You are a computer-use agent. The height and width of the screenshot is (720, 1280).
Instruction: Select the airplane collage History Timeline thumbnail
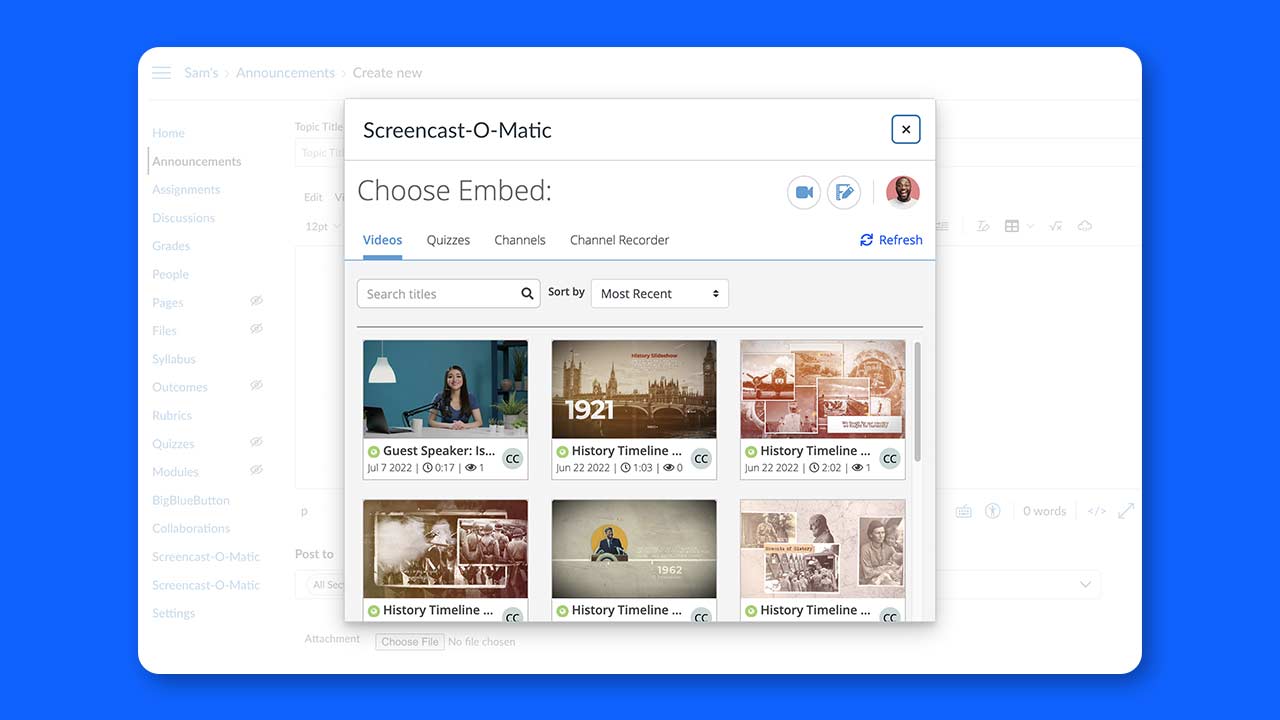coord(822,389)
